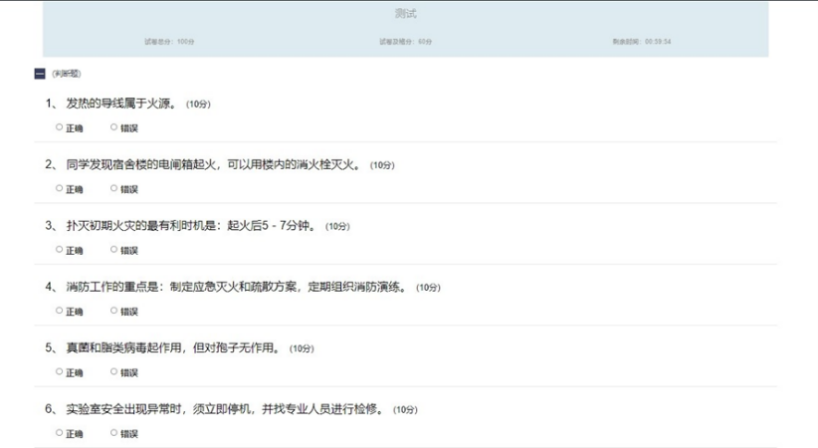818x448 pixels.
Task: Choose 正确 for question 2 about 电闸箱起火
Action: point(60,188)
